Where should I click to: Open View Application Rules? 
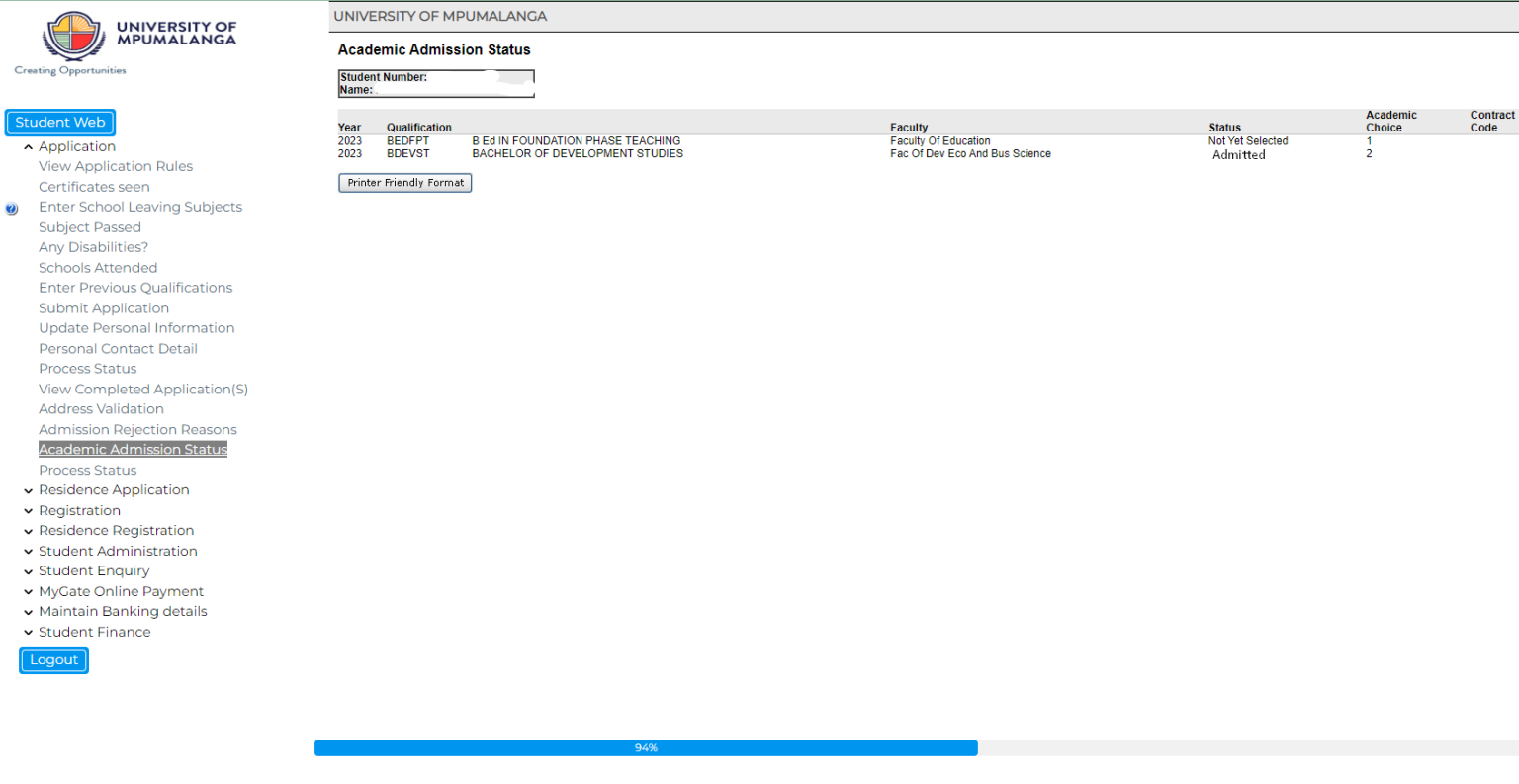[116, 166]
